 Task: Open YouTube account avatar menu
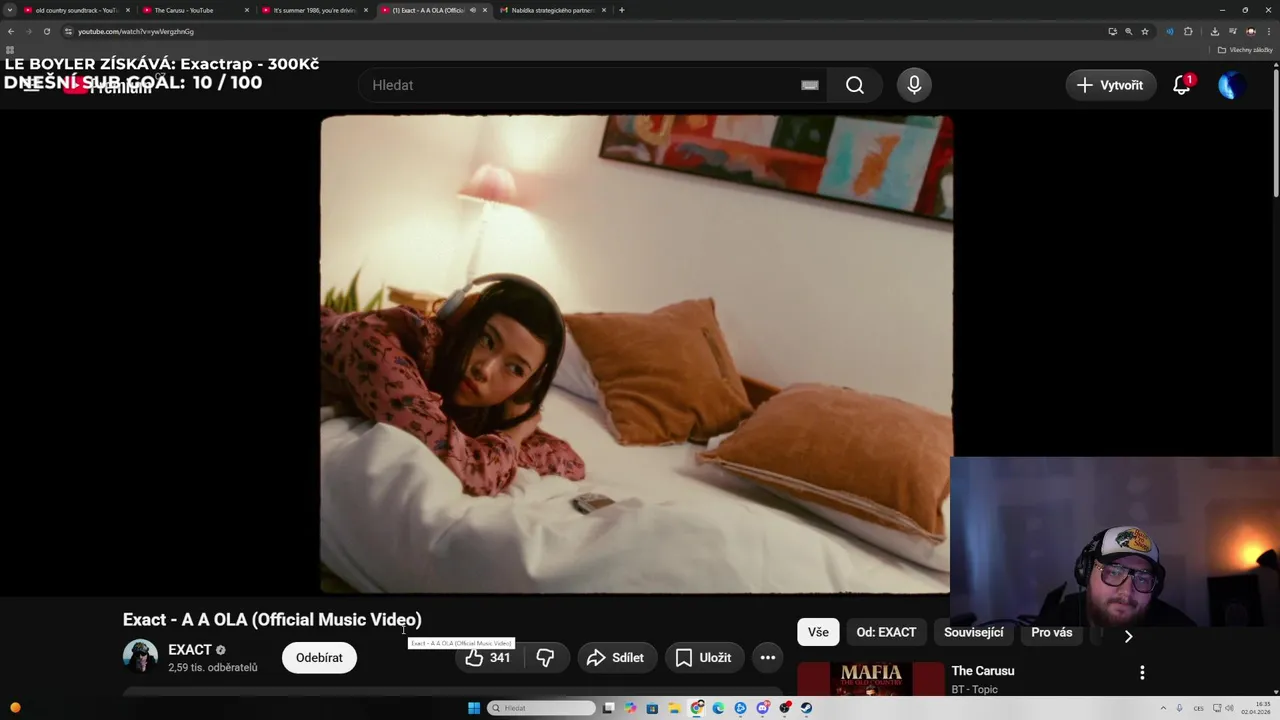[x=1231, y=85]
